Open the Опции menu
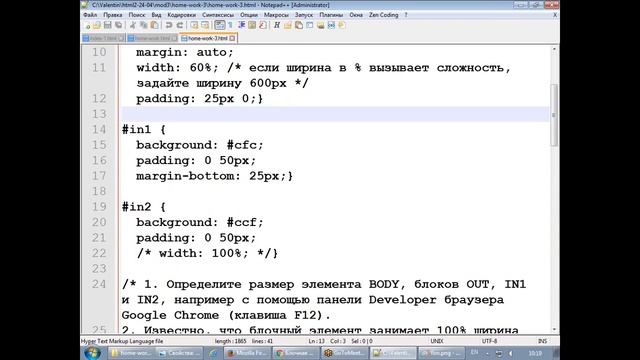Screen dimensions: 640x360 click(249, 15)
